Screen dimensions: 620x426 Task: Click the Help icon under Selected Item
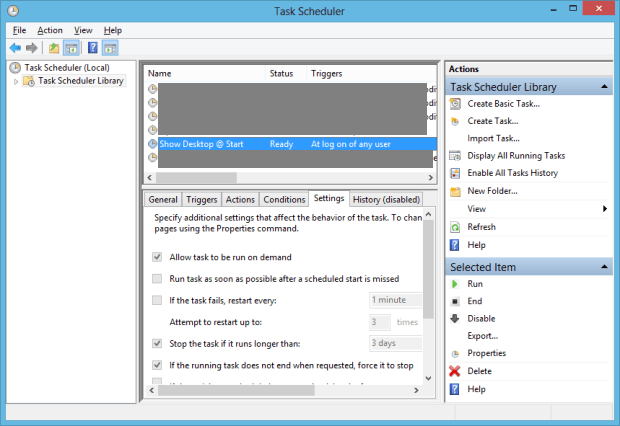(x=455, y=390)
